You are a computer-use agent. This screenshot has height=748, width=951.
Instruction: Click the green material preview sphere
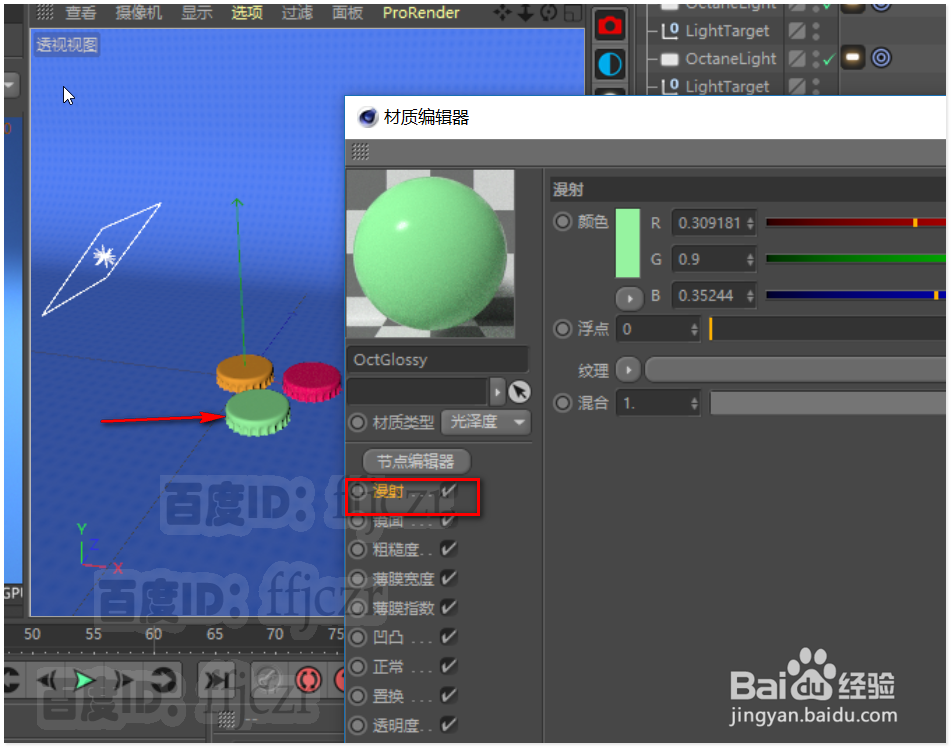point(430,254)
